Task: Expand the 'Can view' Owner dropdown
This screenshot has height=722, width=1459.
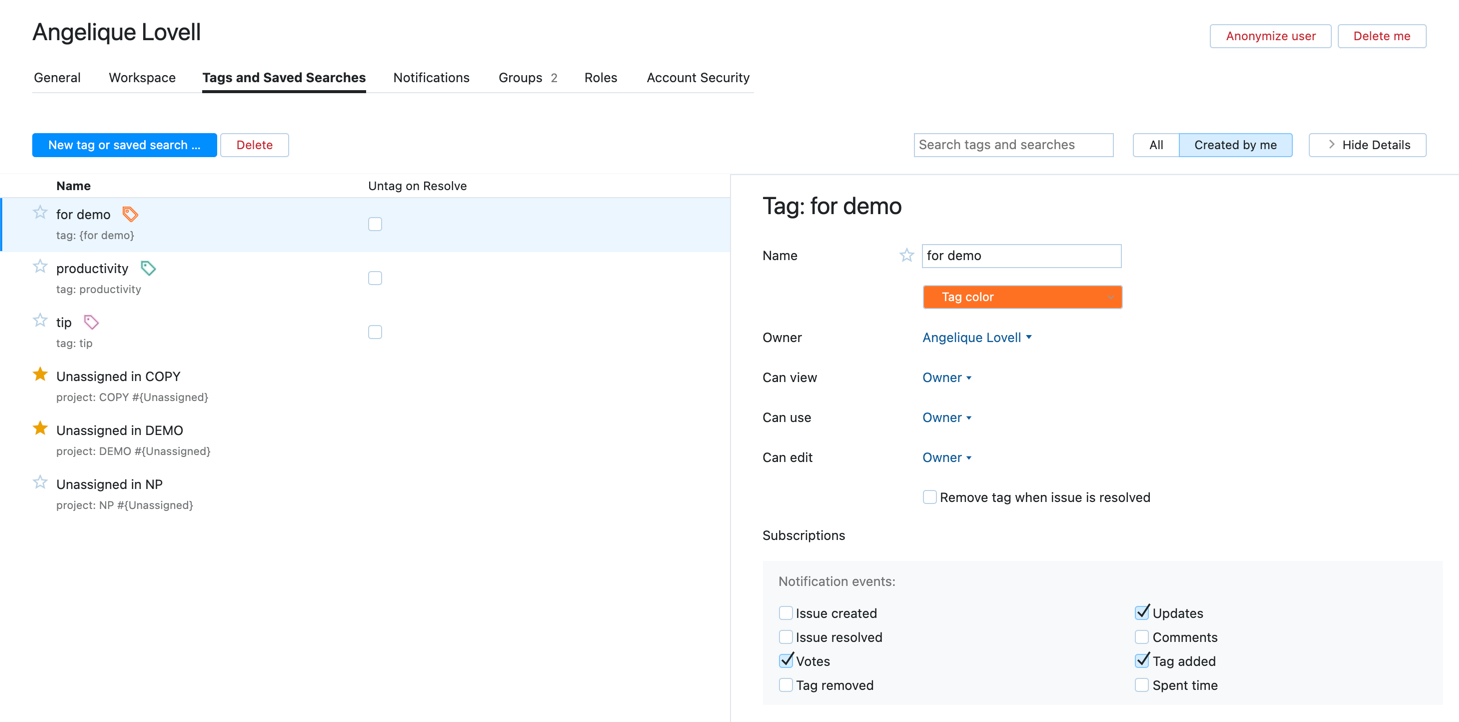Action: click(x=946, y=378)
